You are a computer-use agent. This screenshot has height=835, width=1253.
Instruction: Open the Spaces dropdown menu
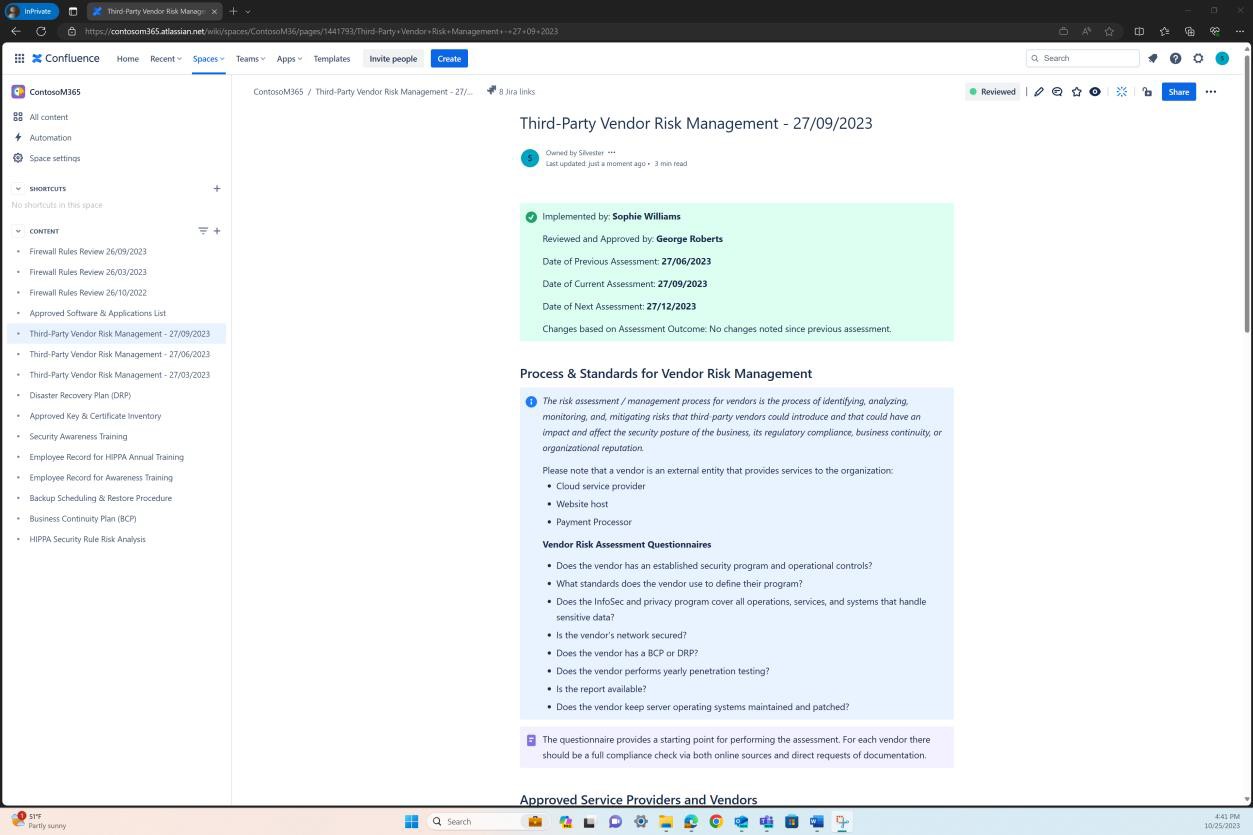click(206, 58)
